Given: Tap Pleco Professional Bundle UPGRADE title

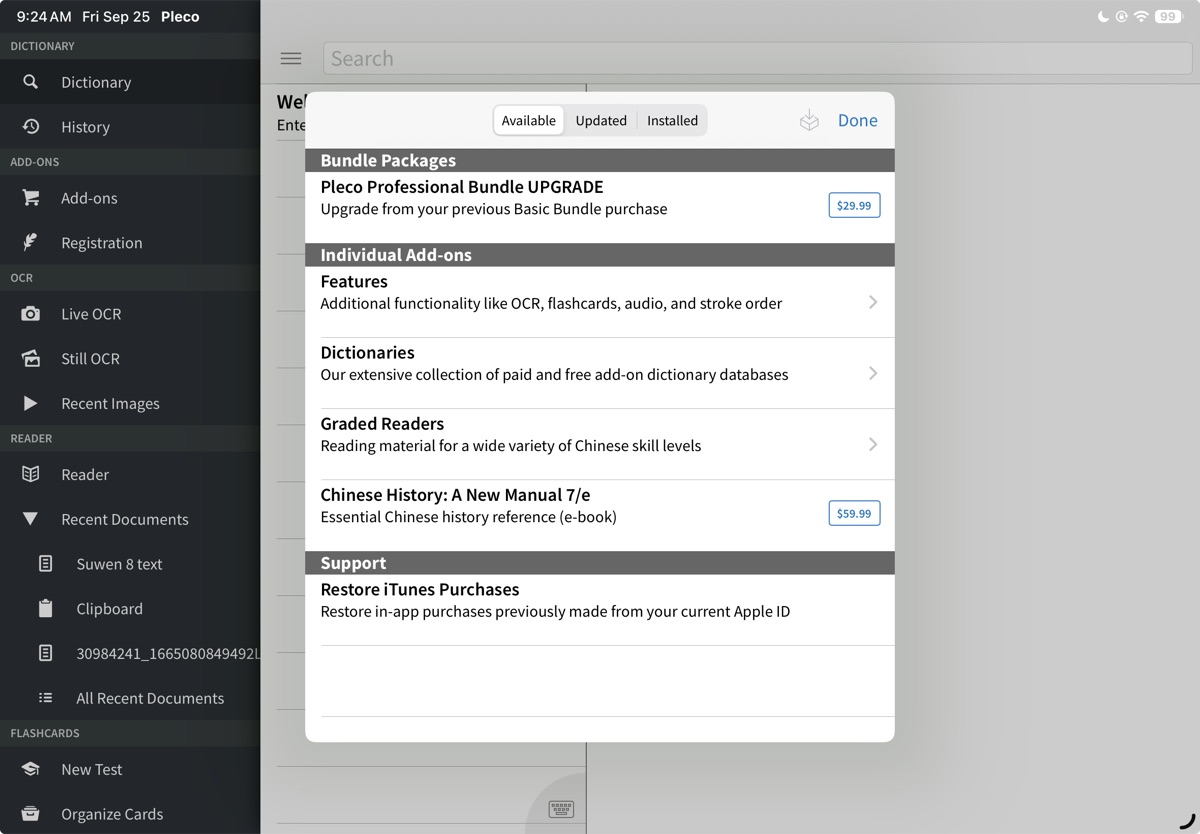Looking at the screenshot, I should point(462,187).
